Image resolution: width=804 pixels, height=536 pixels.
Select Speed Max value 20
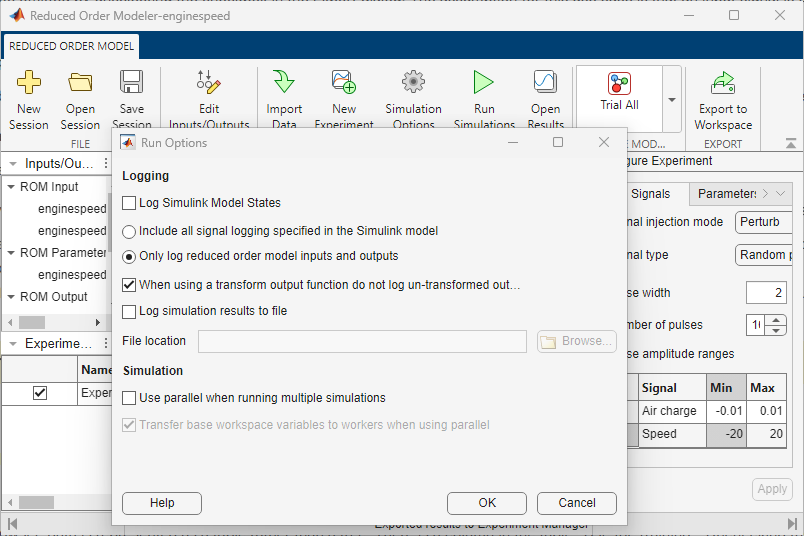coord(766,434)
